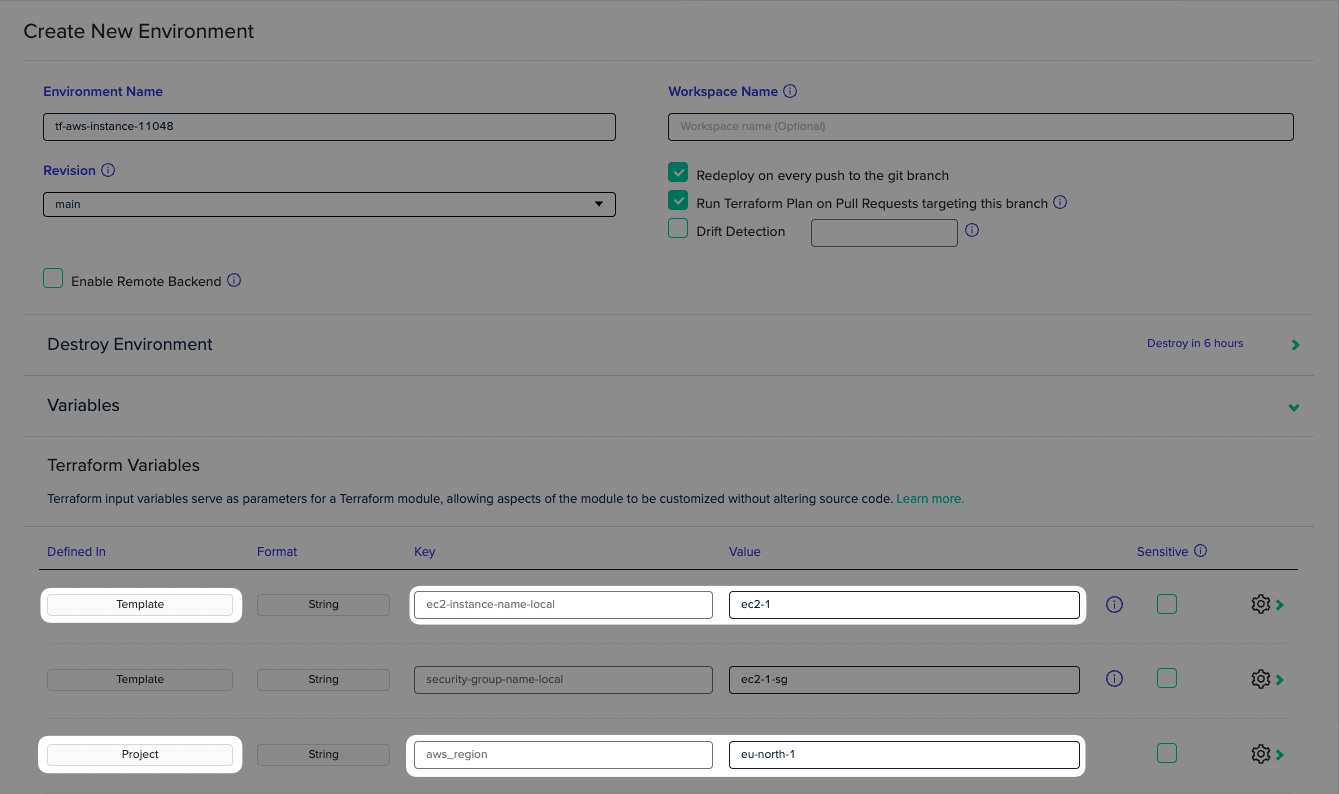Check the Enable Remote Backend box
This screenshot has width=1339, height=794.
coord(53,279)
